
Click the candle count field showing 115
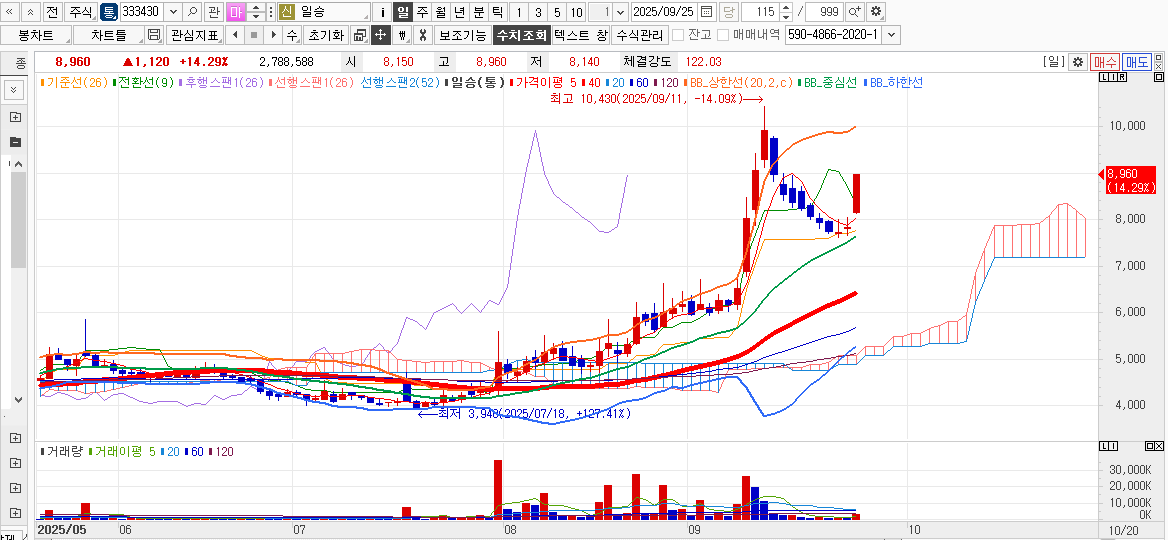tap(763, 12)
